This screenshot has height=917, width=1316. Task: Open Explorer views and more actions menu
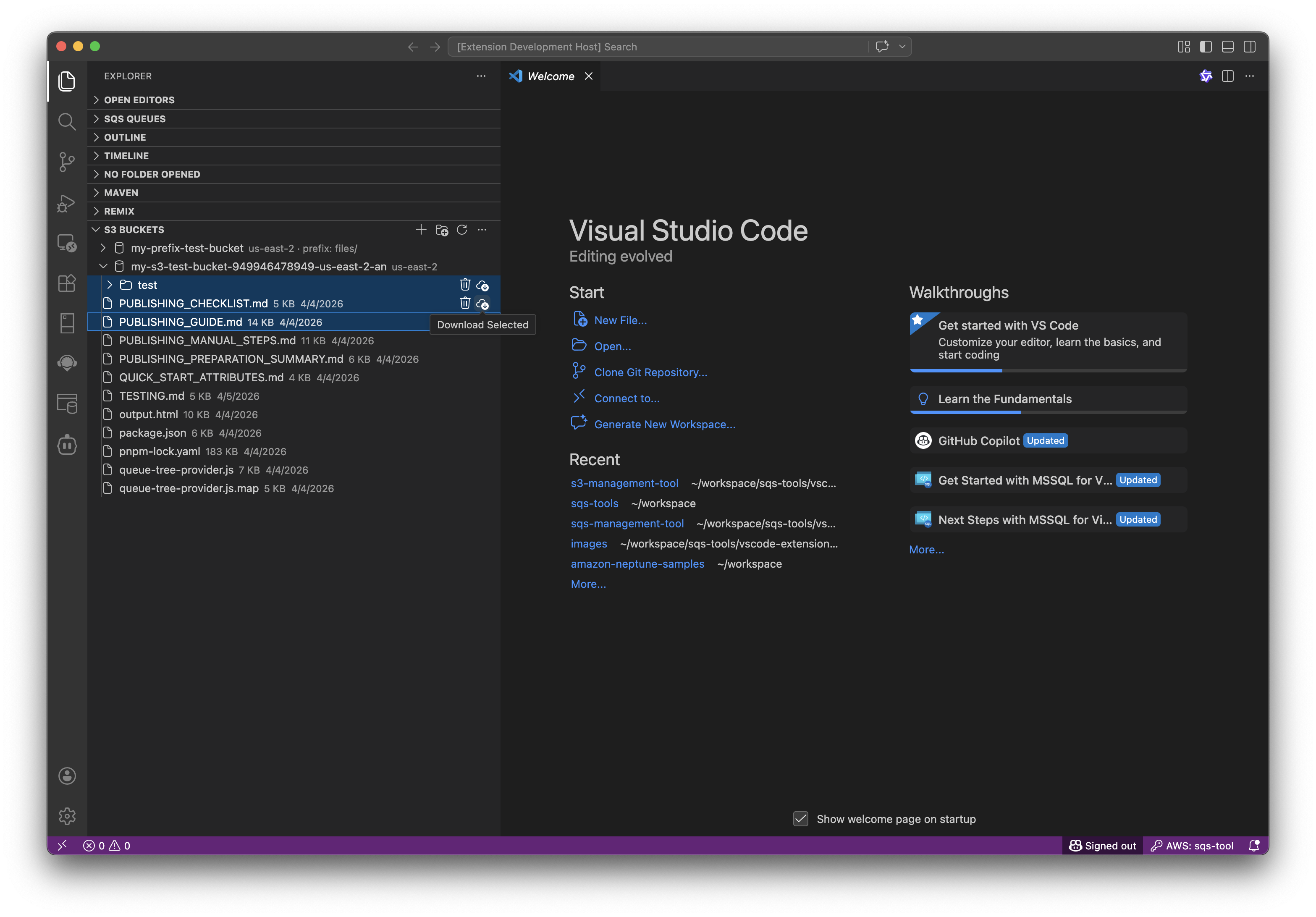click(x=481, y=76)
